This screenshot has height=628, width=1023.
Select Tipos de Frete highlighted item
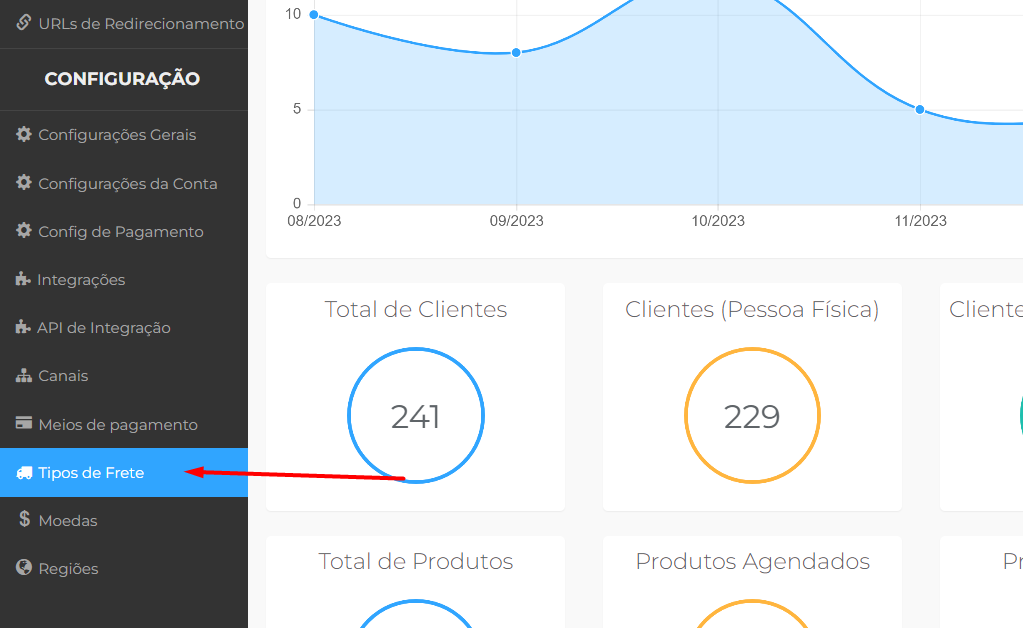[124, 472]
